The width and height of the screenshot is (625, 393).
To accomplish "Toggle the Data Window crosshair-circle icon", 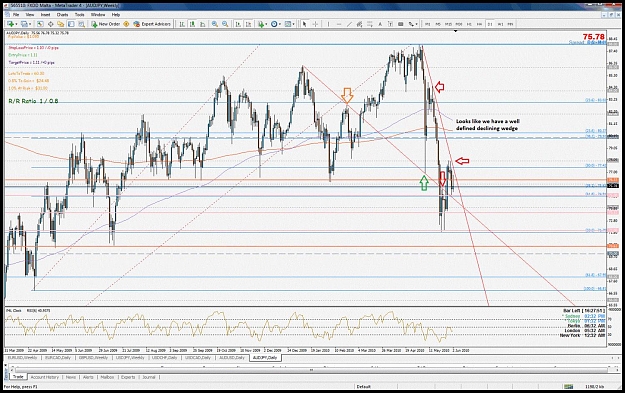I will [x=51, y=24].
